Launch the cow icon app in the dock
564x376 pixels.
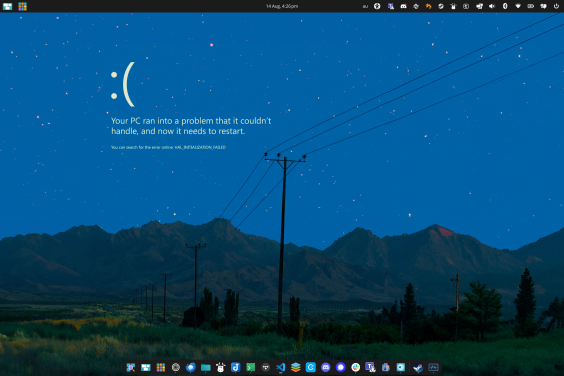tap(220, 367)
